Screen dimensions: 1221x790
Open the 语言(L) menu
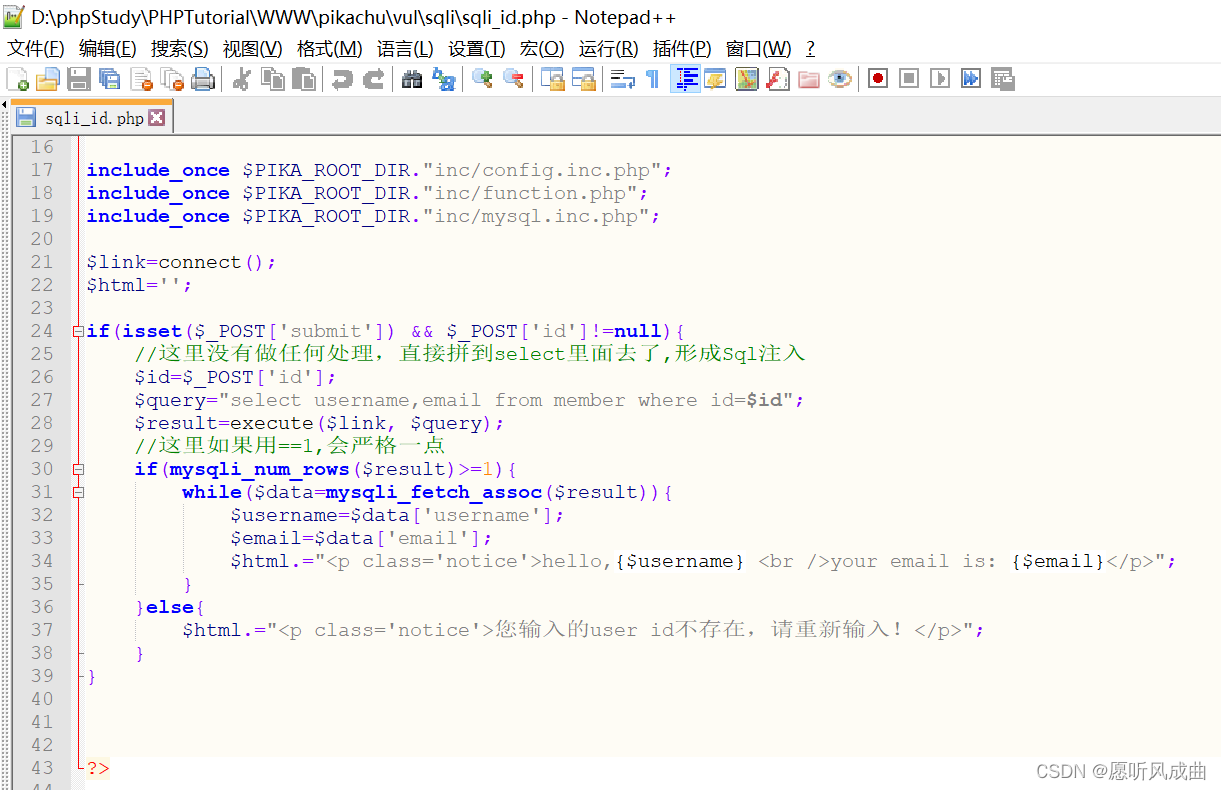[x=405, y=49]
